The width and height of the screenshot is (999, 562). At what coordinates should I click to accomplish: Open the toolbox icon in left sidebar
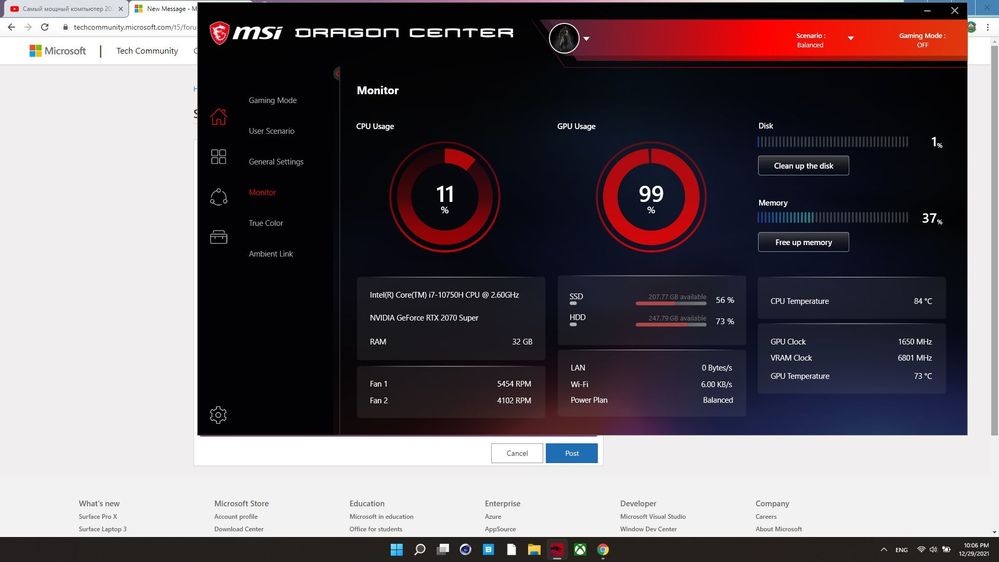(219, 237)
